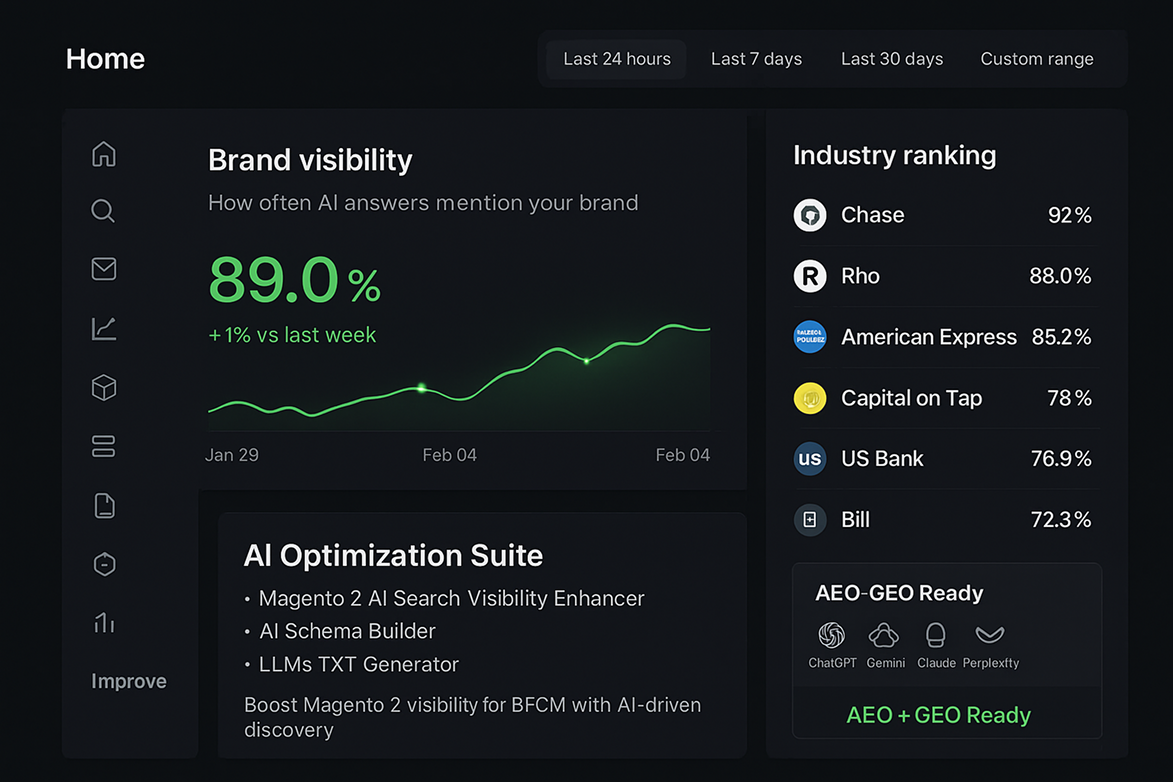Click the Gemini cloud icon
This screenshot has width=1173, height=782.
click(x=885, y=635)
